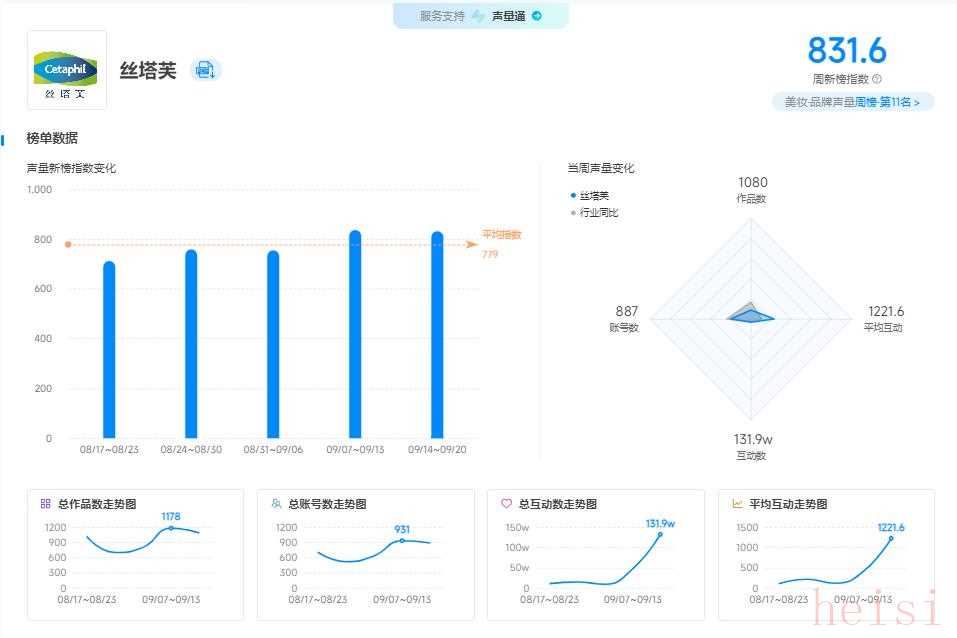Click the Cetaphil brand logo
Viewport: 957px width, 638px height.
[66, 70]
